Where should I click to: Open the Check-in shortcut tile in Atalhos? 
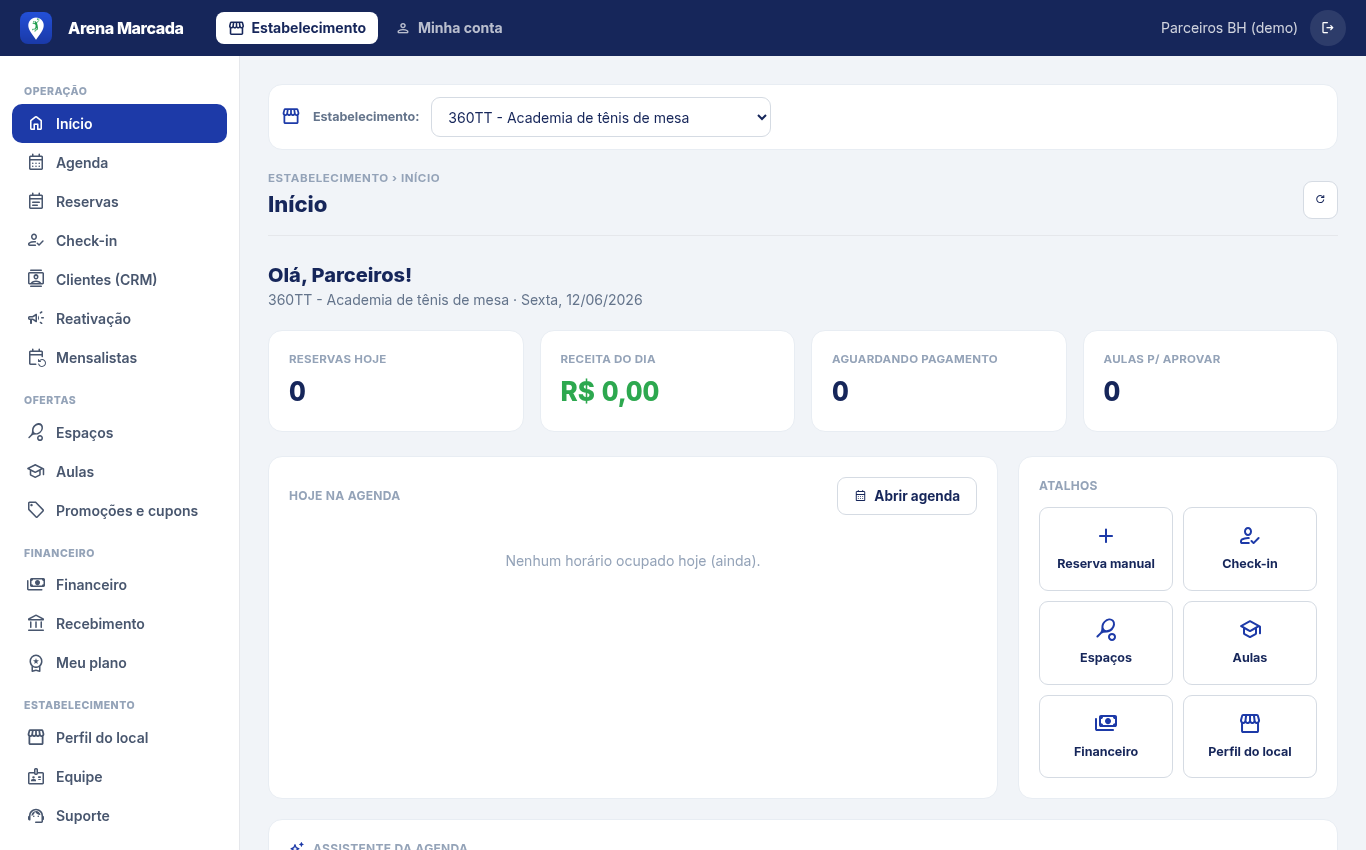(x=1250, y=549)
